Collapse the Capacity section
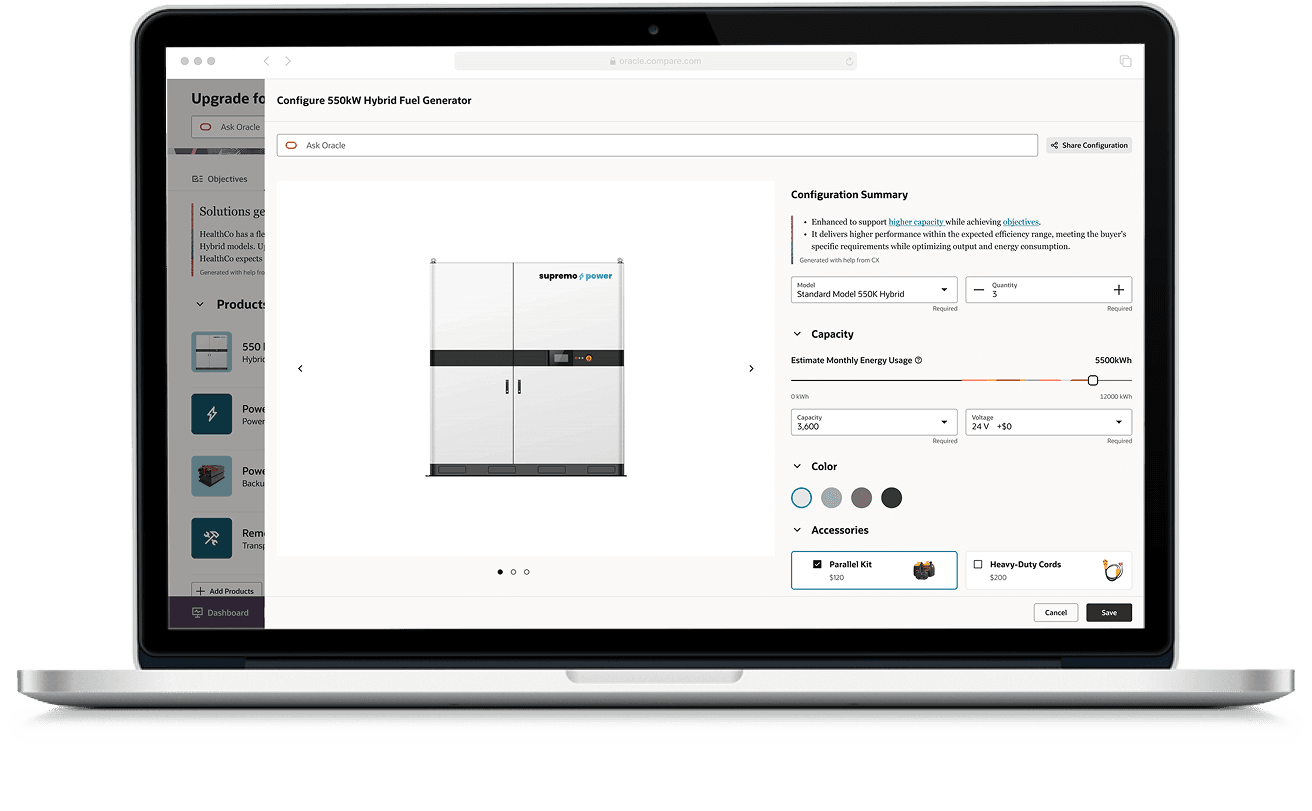This screenshot has width=1312, height=811. [x=797, y=334]
